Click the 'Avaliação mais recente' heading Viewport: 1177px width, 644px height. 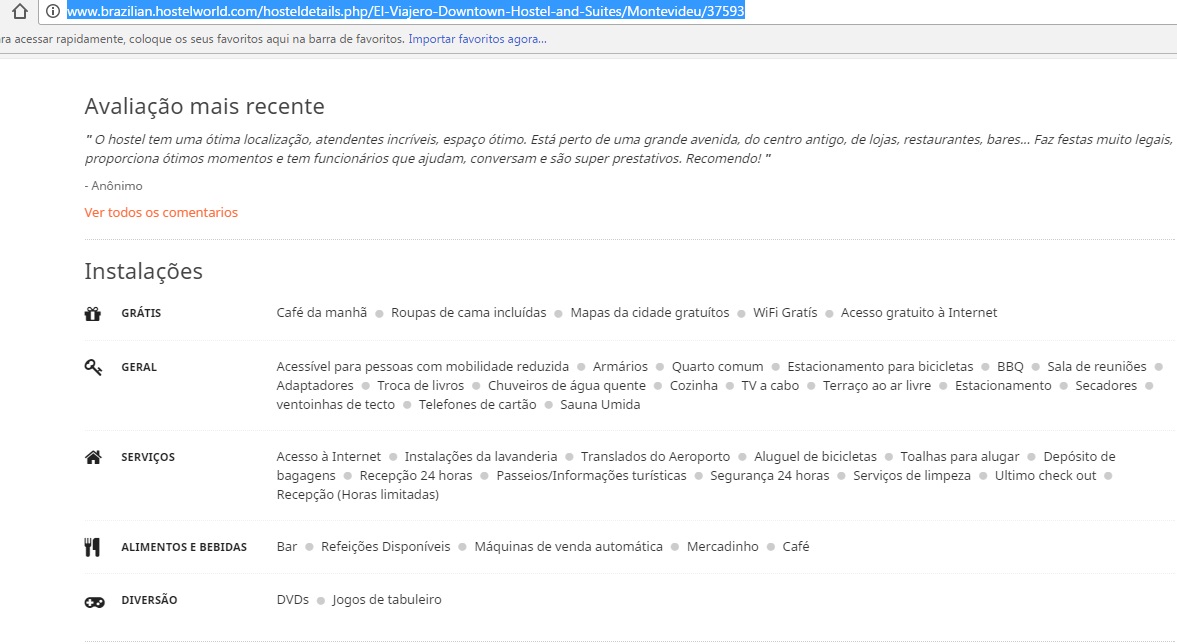point(204,107)
